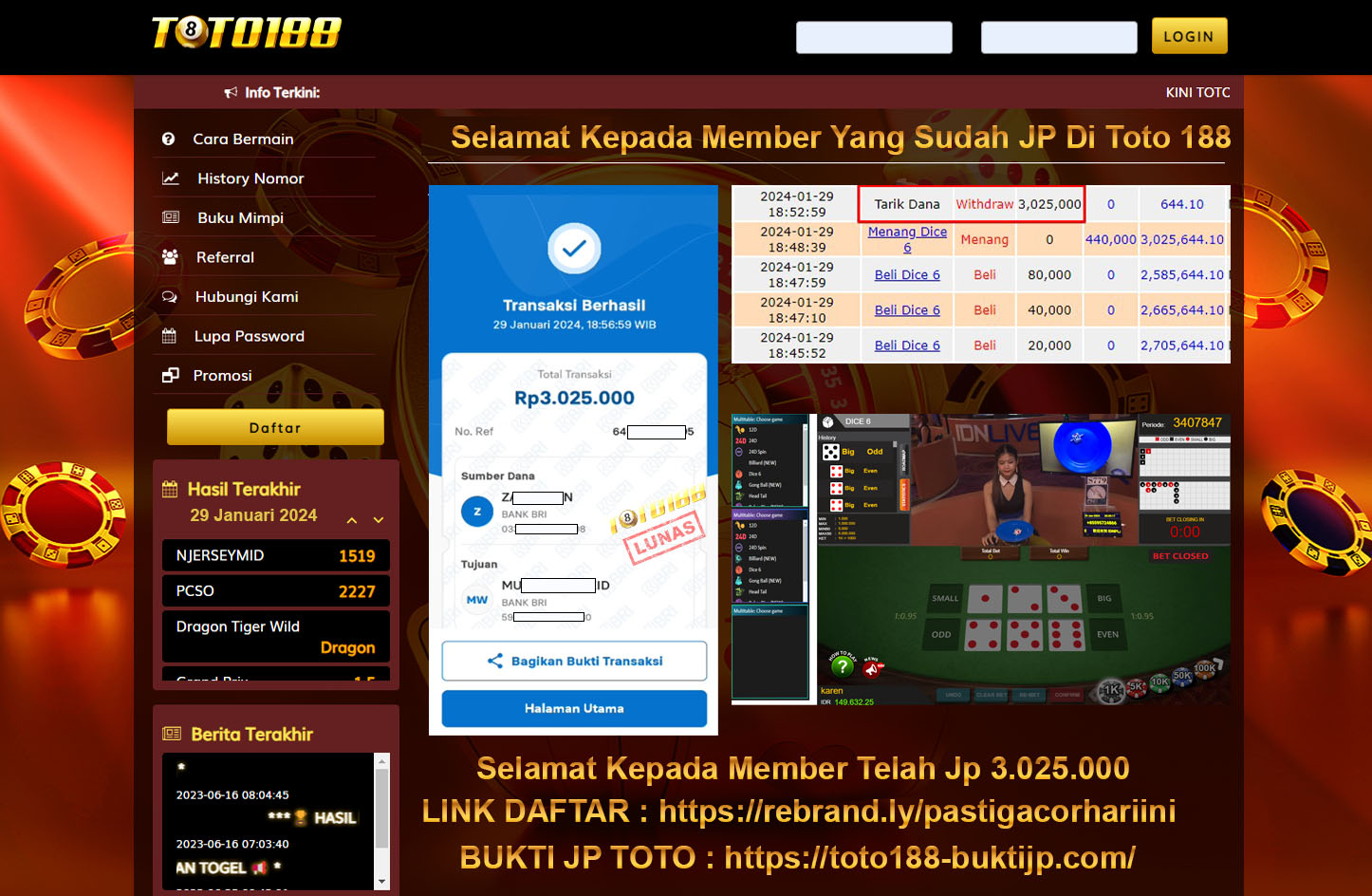1372x896 pixels.
Task: Click the BIG bet area on dice table
Action: (x=1104, y=599)
